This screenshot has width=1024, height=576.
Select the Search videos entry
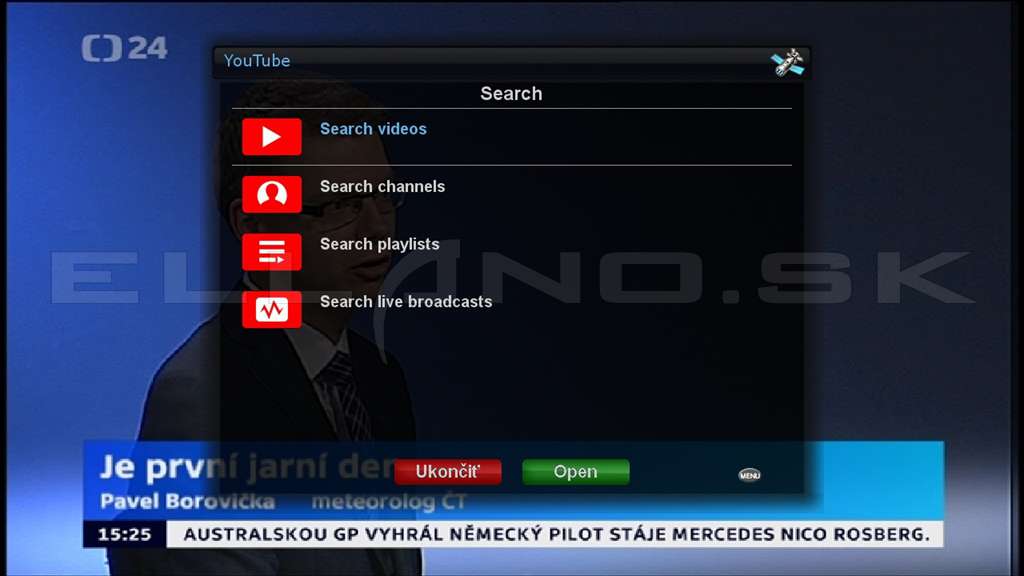pos(511,136)
